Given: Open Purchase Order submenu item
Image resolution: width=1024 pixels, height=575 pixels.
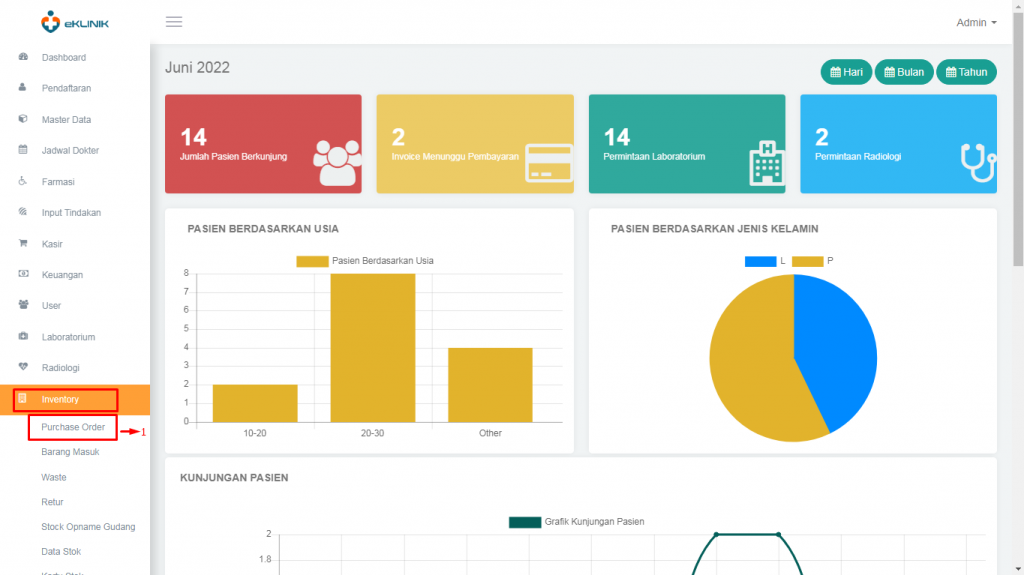Looking at the screenshot, I should click(x=73, y=427).
